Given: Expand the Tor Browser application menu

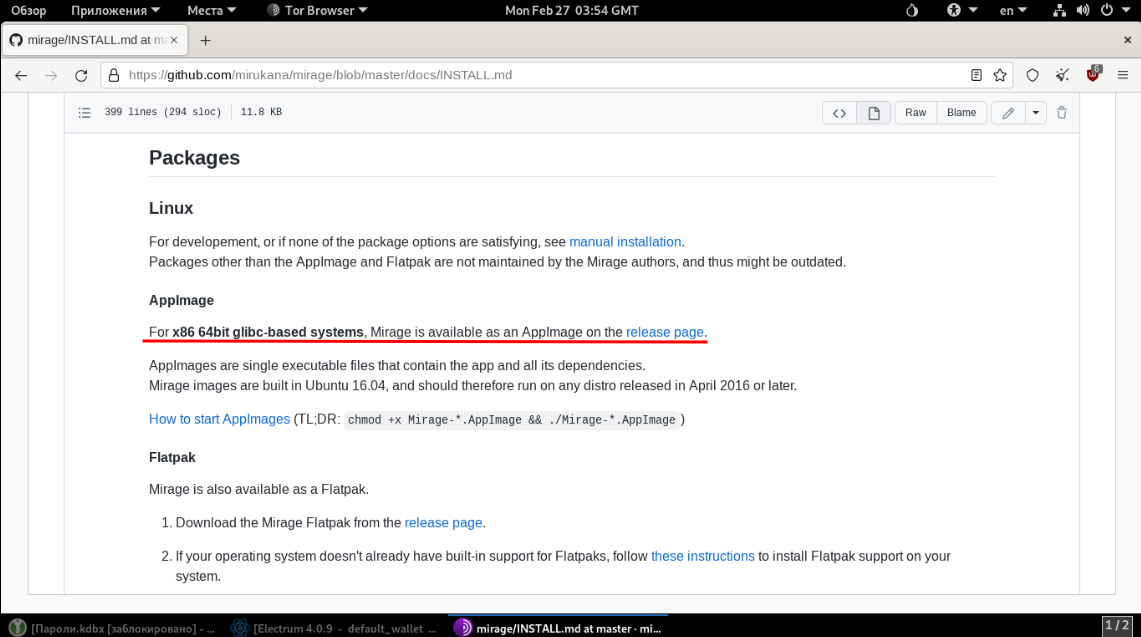Looking at the screenshot, I should 318,10.
